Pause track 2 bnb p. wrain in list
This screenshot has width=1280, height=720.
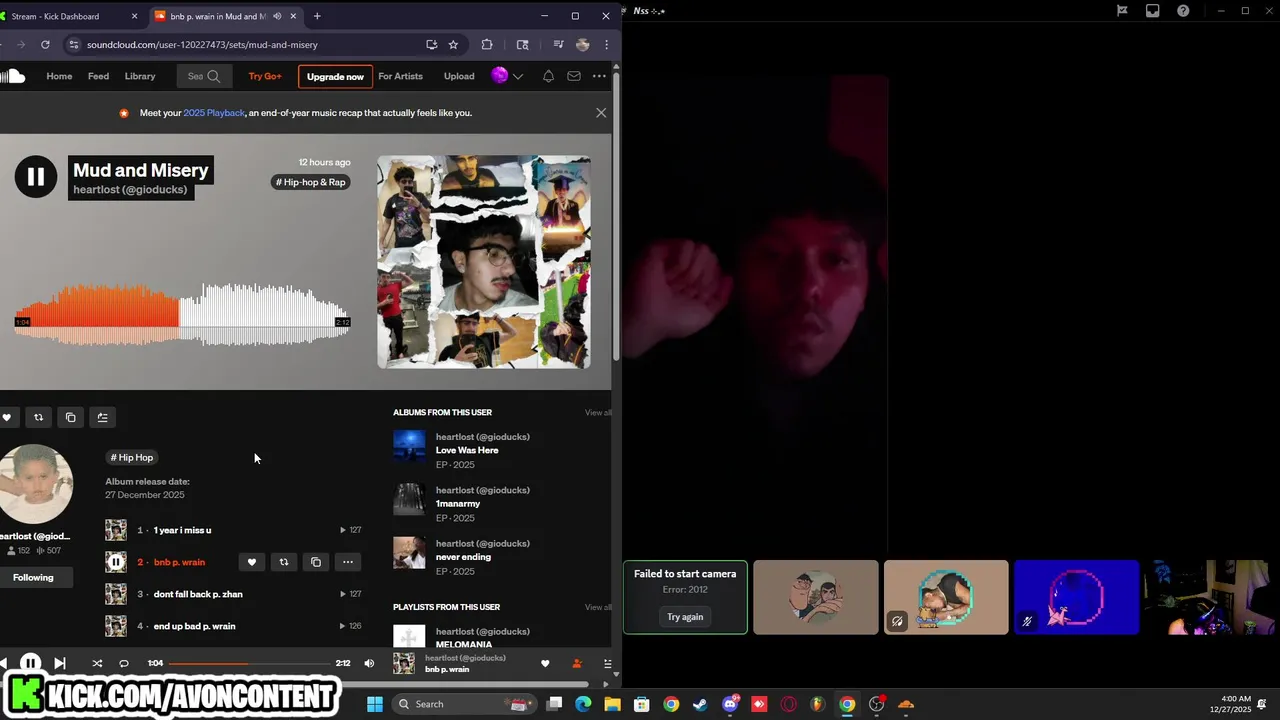click(x=116, y=562)
